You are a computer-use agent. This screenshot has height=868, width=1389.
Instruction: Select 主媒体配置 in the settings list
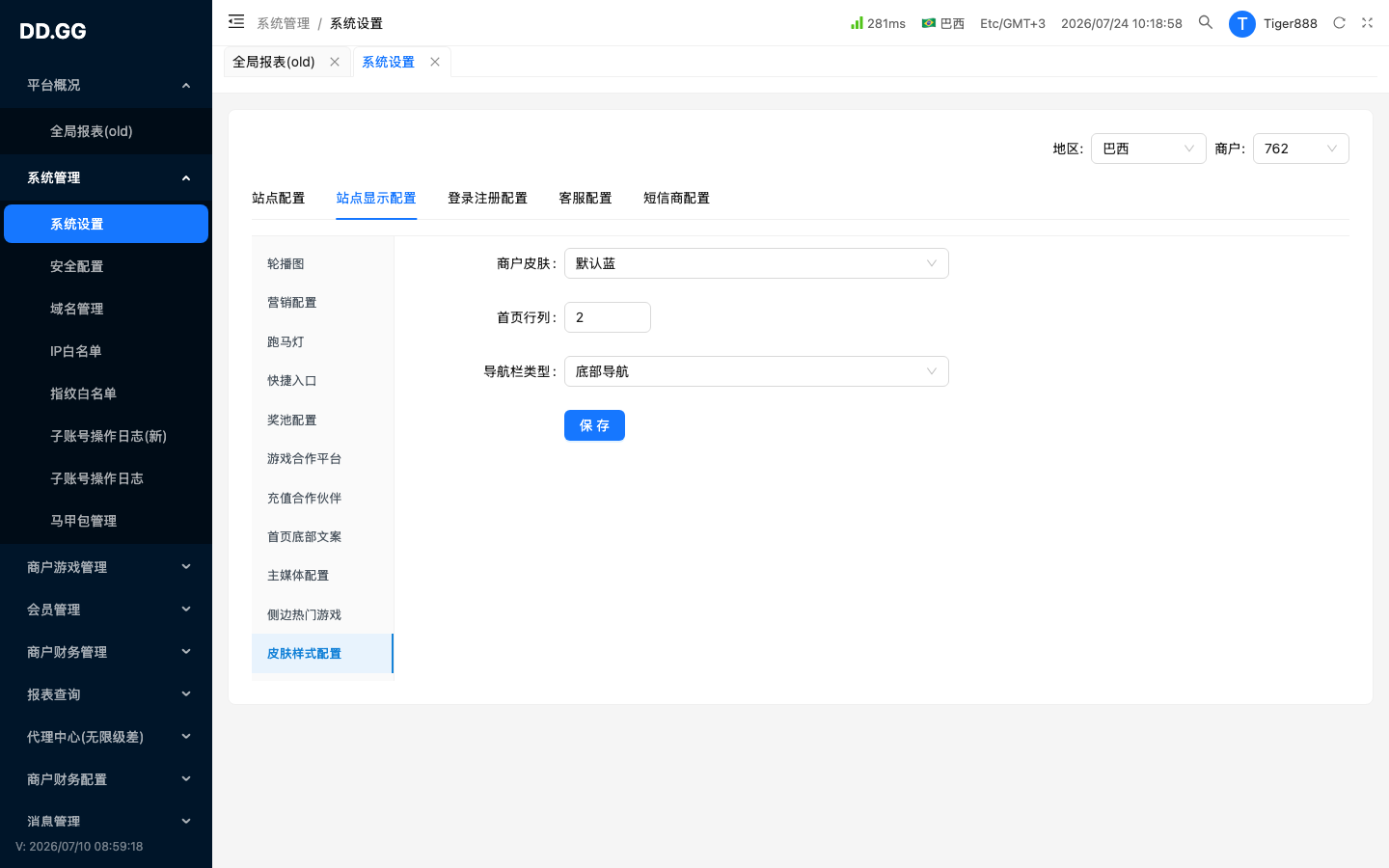point(322,576)
